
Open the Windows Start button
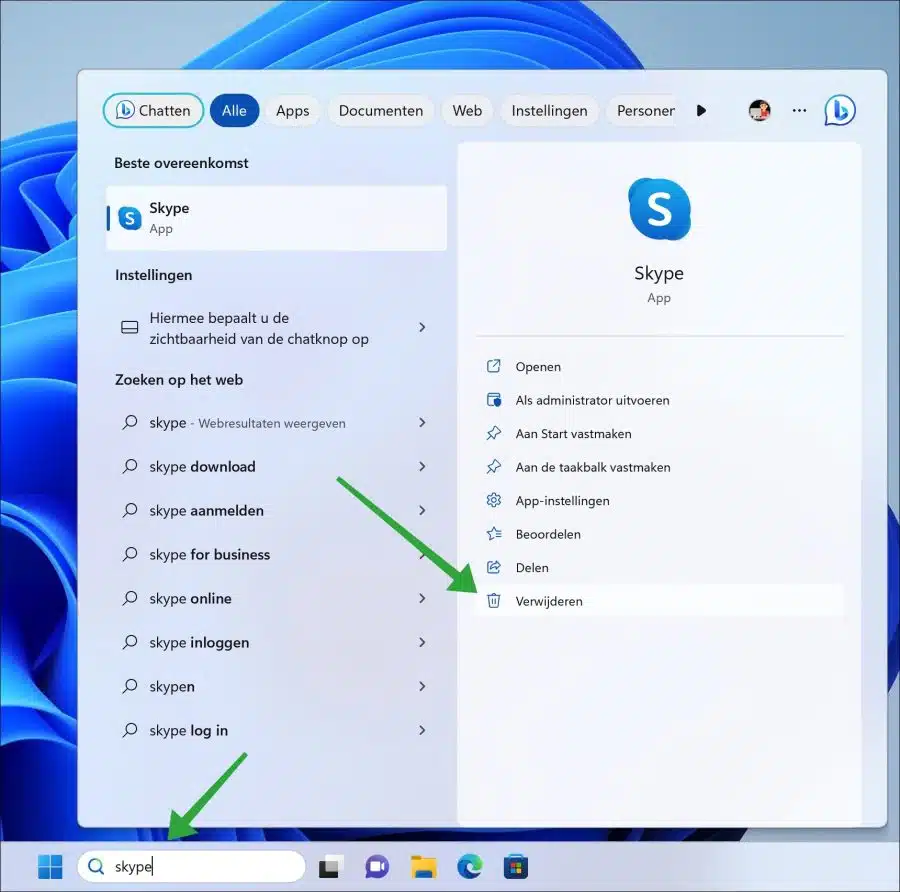(50, 866)
